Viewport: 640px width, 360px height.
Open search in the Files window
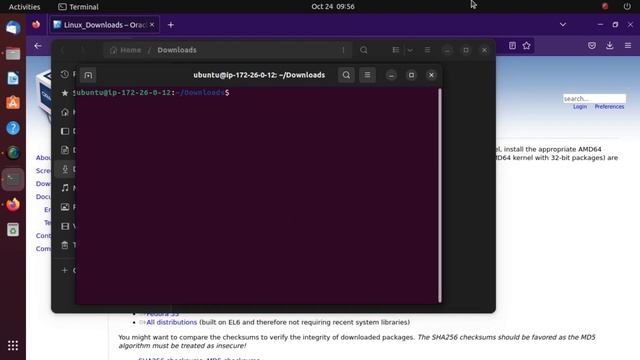[364, 50]
